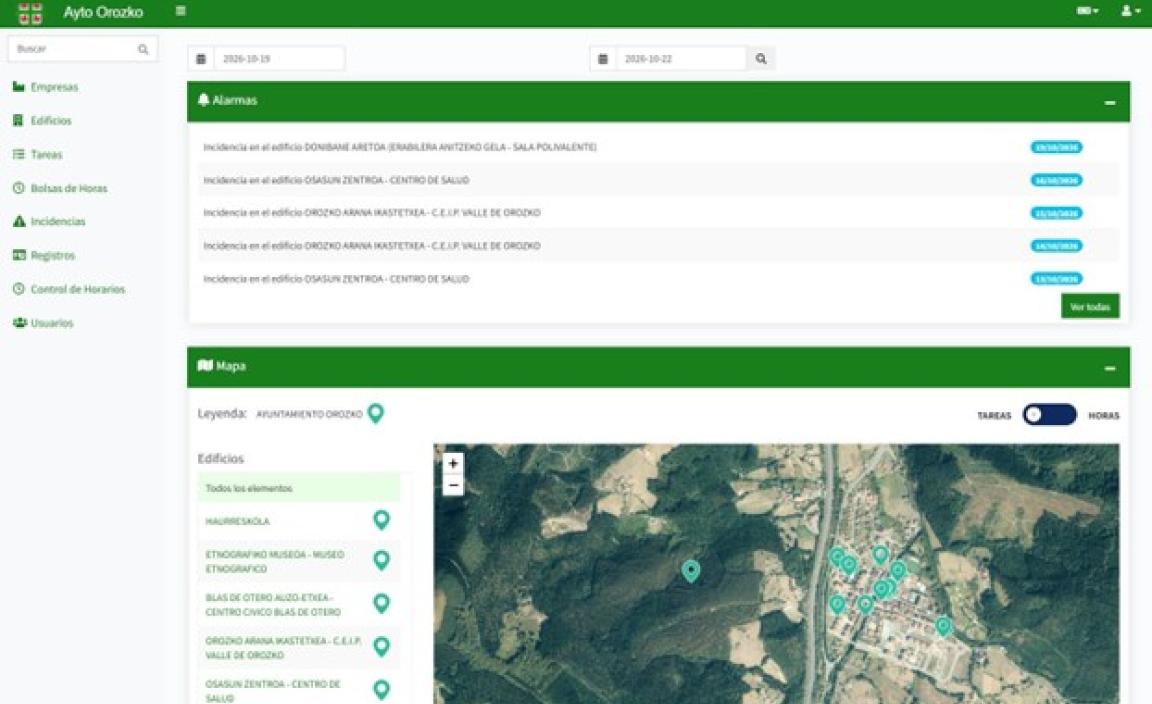1152x704 pixels.
Task: Click the Ayto Orozko logo icon
Action: click(30, 12)
